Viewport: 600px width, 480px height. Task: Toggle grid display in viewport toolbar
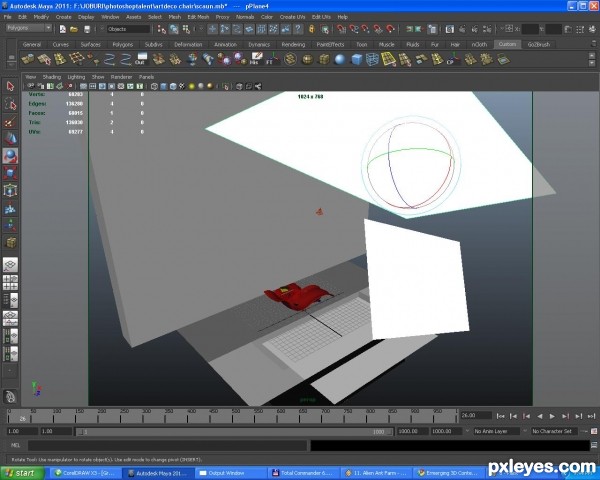83,87
